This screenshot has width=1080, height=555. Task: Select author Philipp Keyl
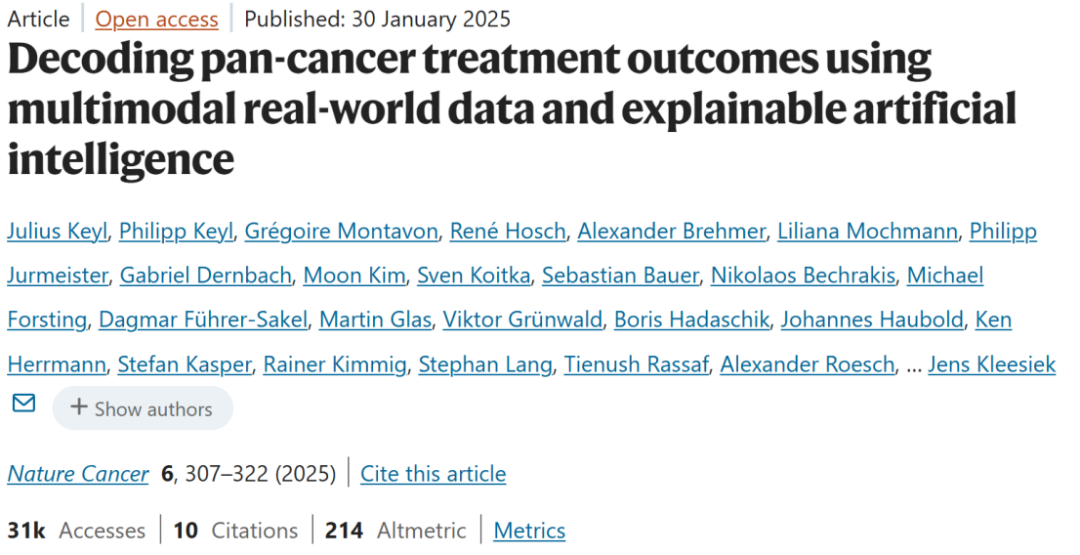[x=176, y=231]
